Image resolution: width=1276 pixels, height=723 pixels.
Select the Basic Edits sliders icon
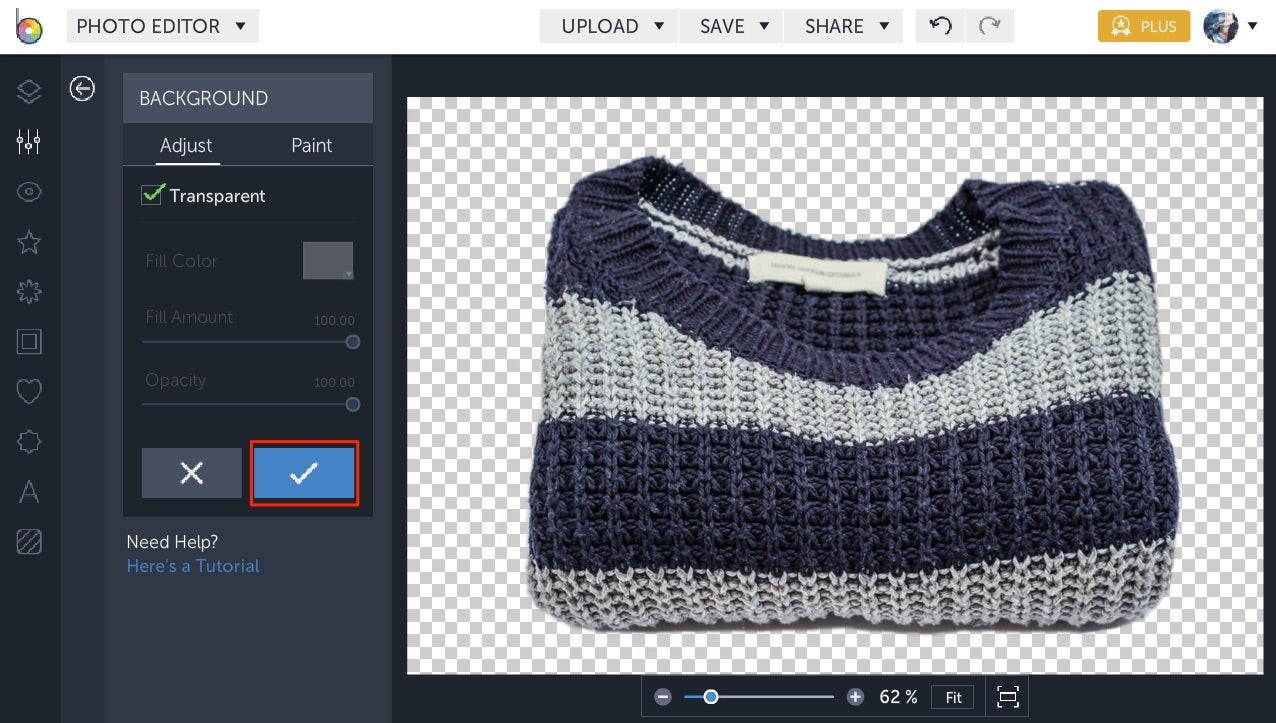pyautogui.click(x=28, y=141)
